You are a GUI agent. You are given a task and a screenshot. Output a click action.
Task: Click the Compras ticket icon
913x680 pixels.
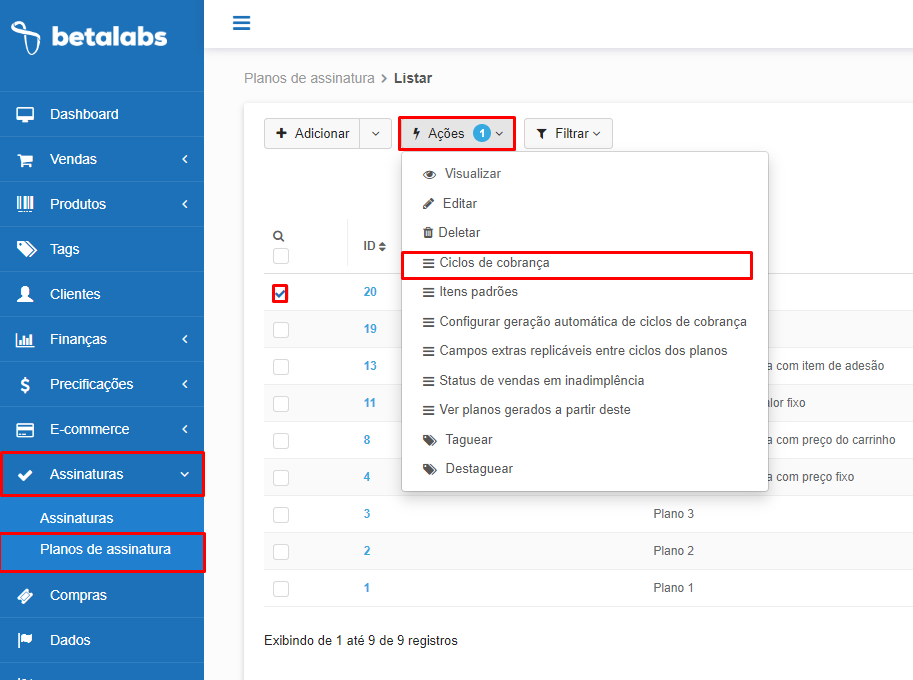click(x=25, y=596)
